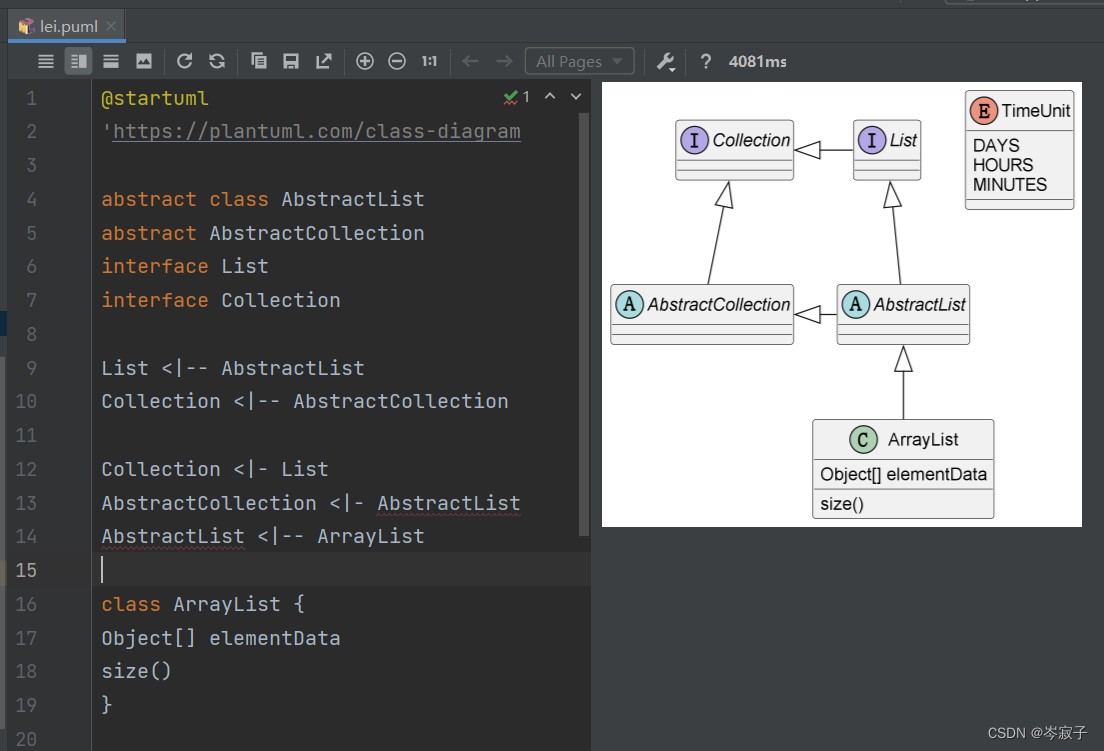Open the plantuml.com class-diagram link
Viewport: 1104px width, 751px height.
(x=316, y=132)
